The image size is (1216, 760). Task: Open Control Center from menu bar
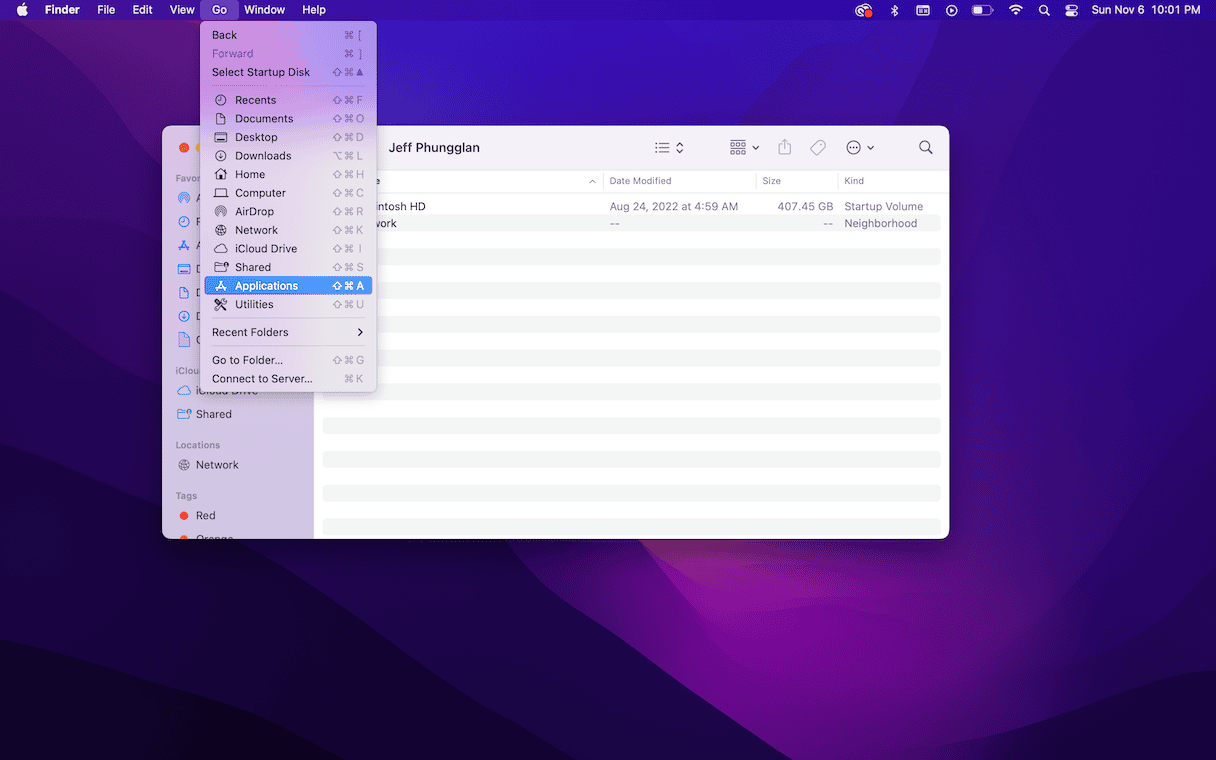(1072, 10)
